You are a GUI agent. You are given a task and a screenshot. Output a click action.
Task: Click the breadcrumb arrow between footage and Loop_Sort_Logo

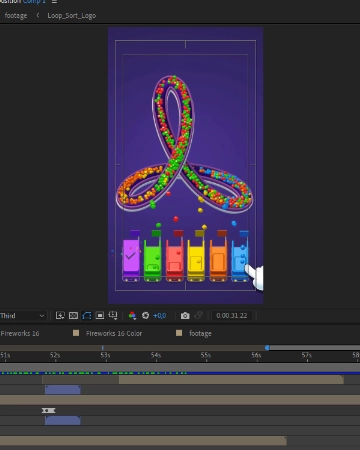coord(38,15)
